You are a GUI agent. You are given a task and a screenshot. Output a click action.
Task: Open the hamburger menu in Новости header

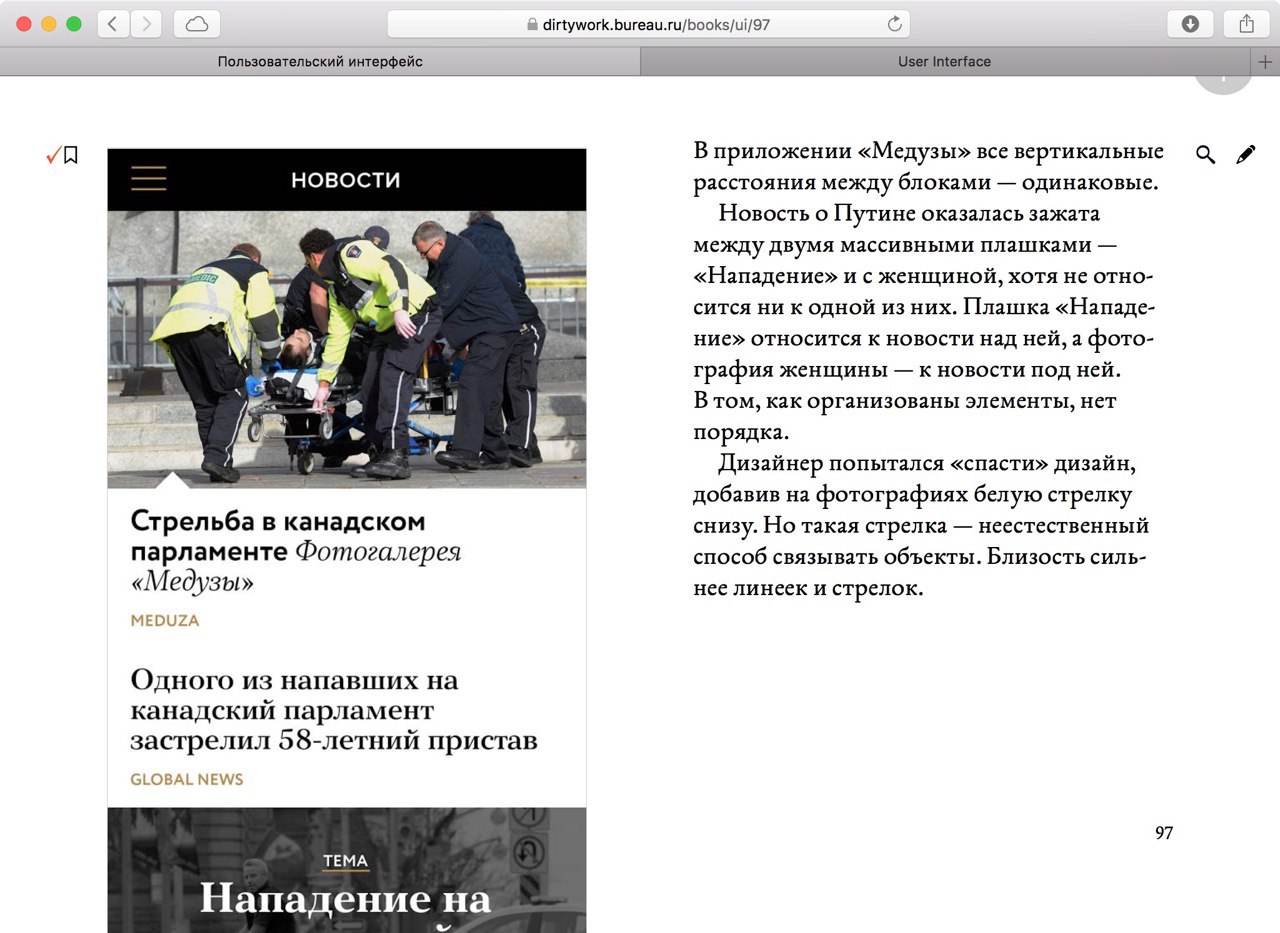(149, 180)
